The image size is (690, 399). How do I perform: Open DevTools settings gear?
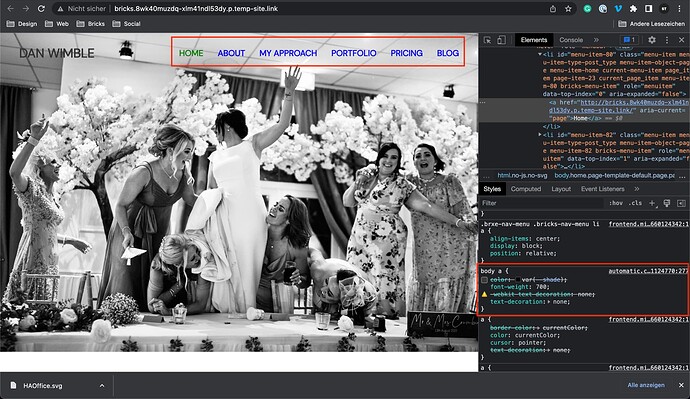point(652,40)
